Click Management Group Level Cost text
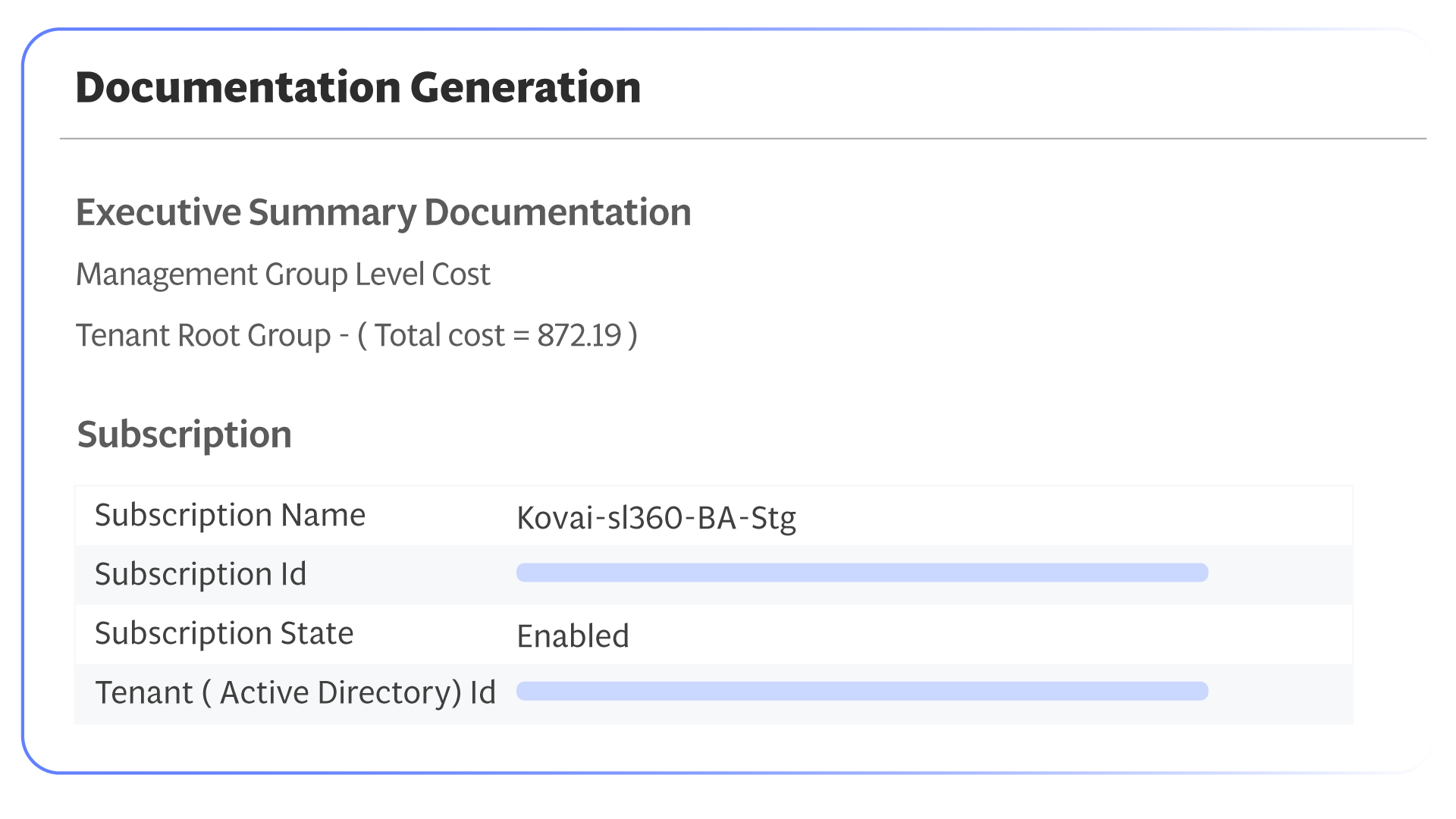Viewport: 1456px width, 819px height. tap(283, 275)
